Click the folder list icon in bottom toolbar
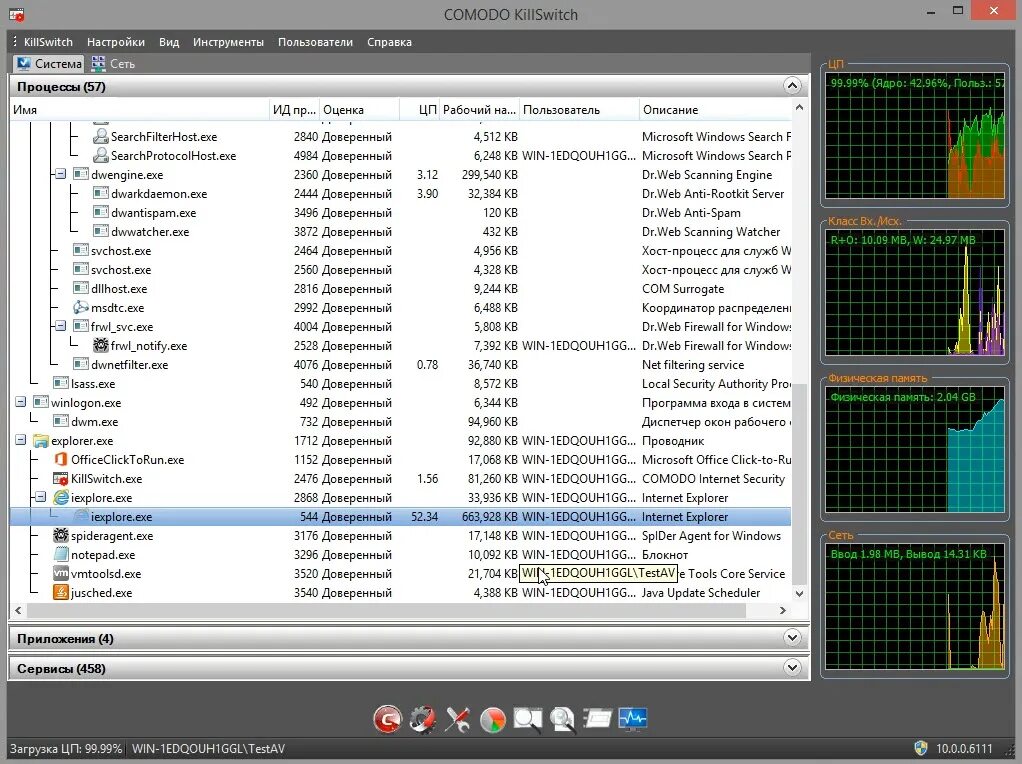 (598, 719)
